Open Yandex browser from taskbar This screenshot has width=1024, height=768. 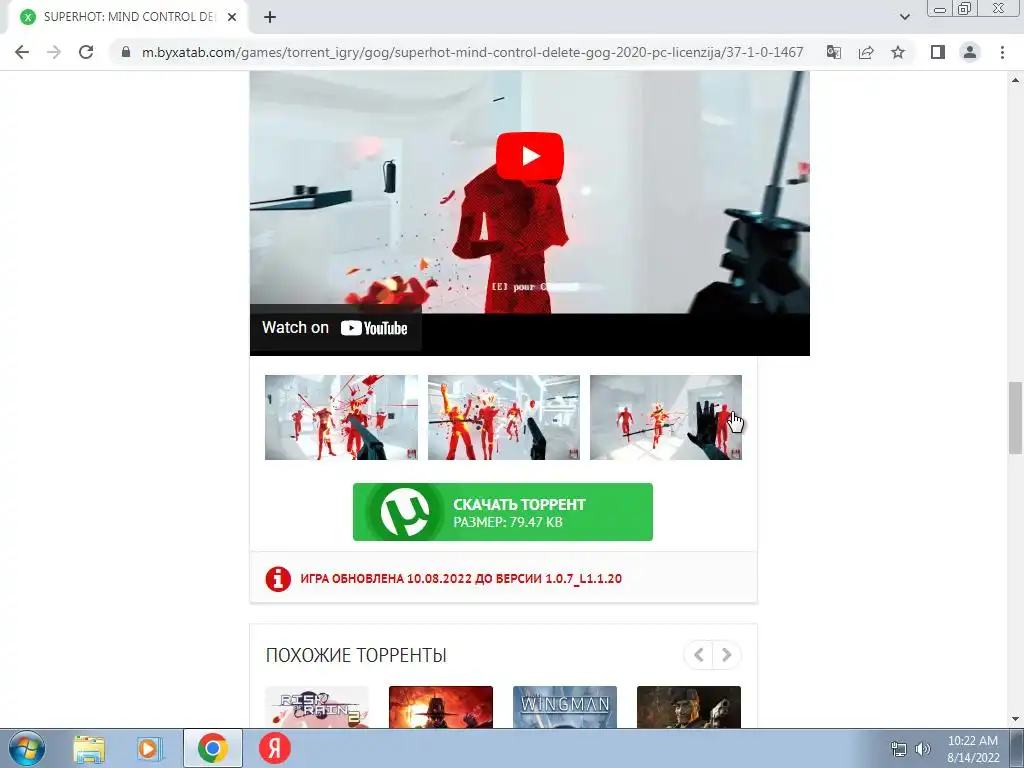[x=275, y=748]
